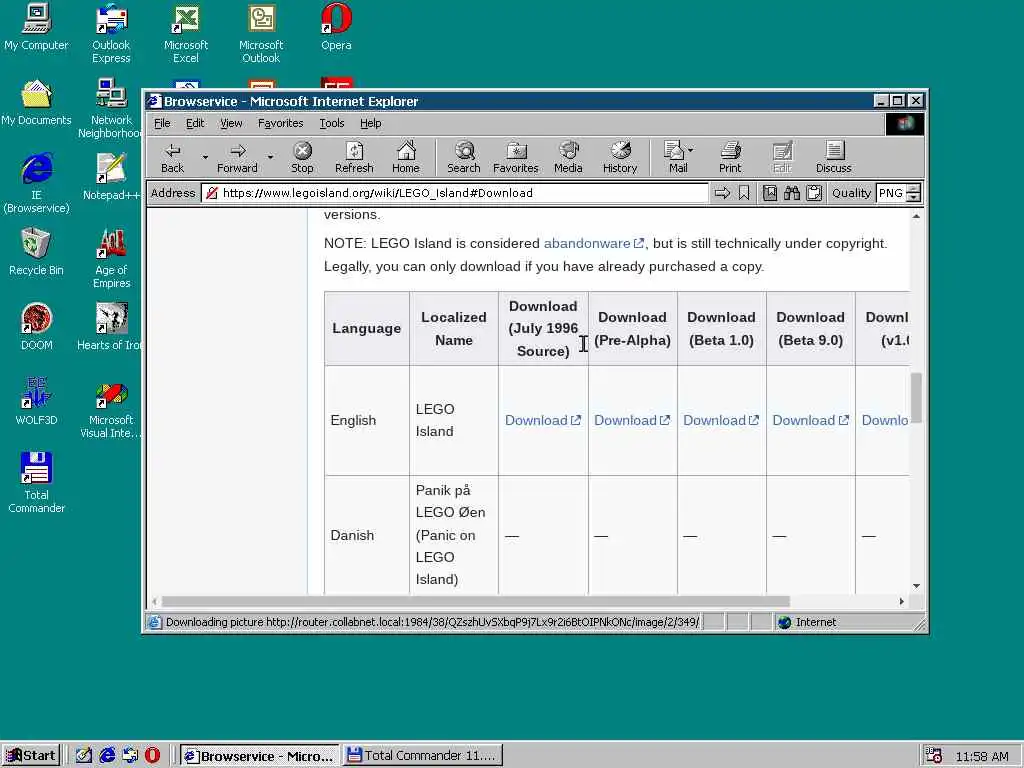Viewport: 1024px width, 768px height.
Task: Open the Start menu
Action: 31,756
